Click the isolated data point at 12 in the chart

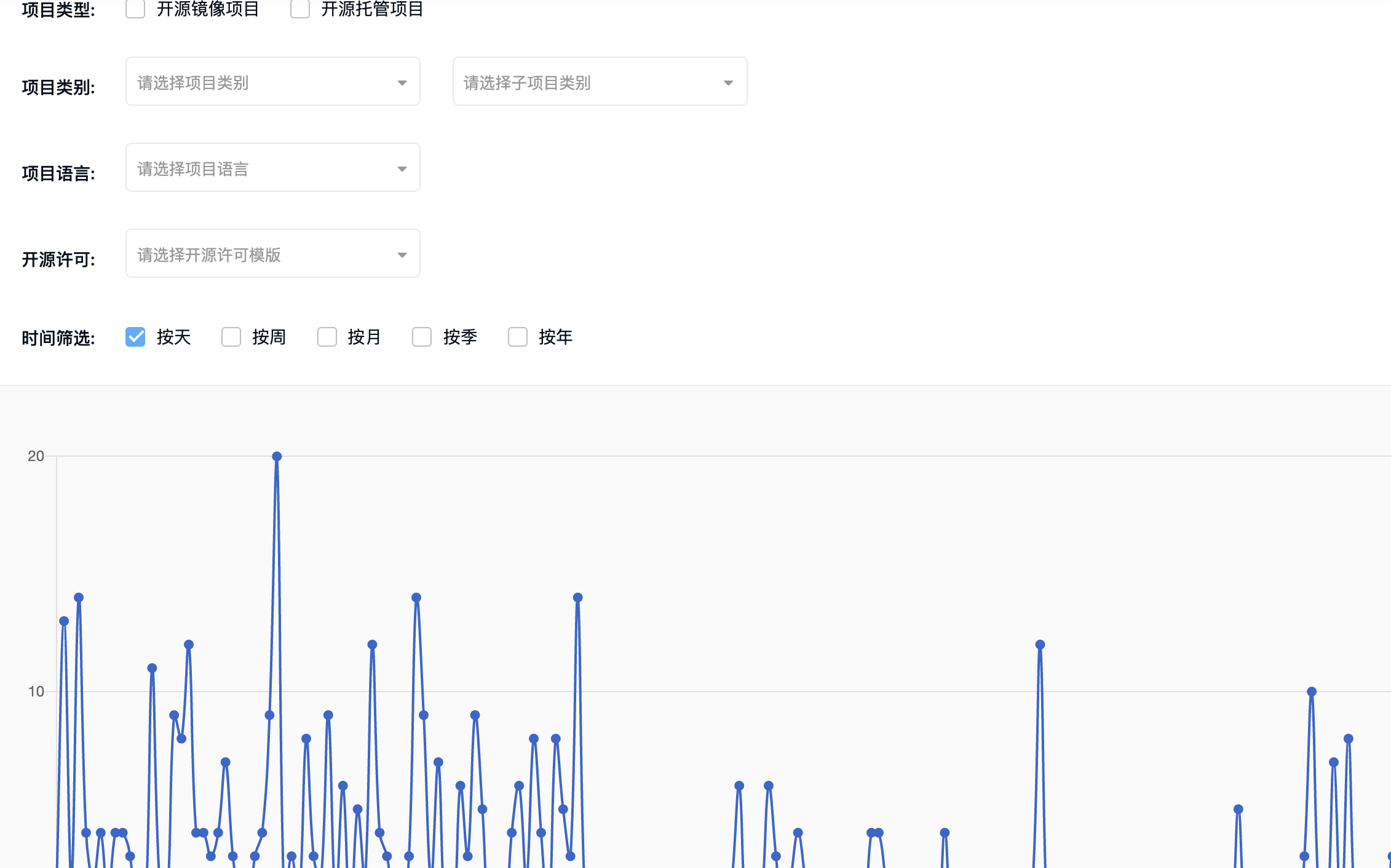pyautogui.click(x=1040, y=645)
